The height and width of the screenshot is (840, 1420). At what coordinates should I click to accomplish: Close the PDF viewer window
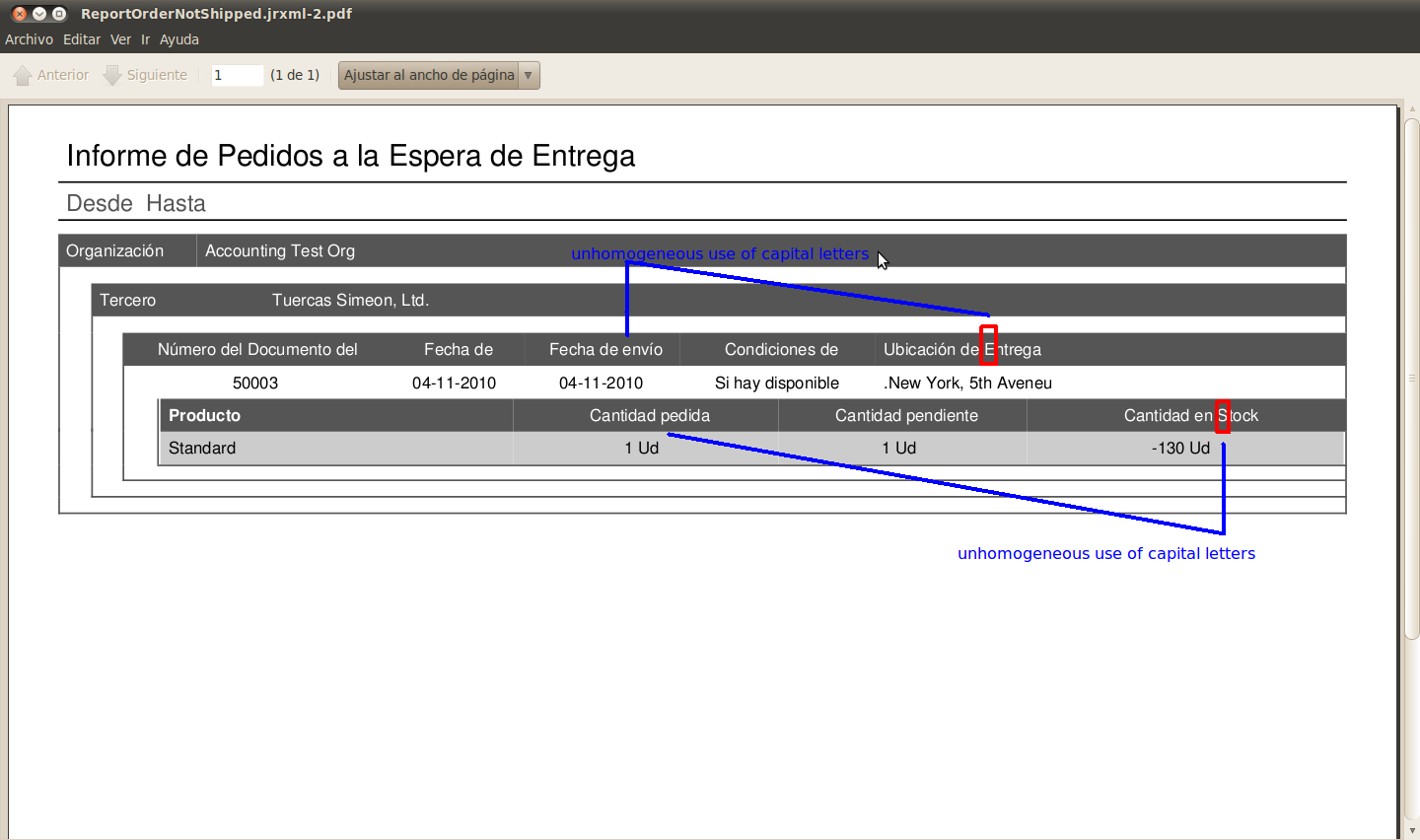pos(20,14)
